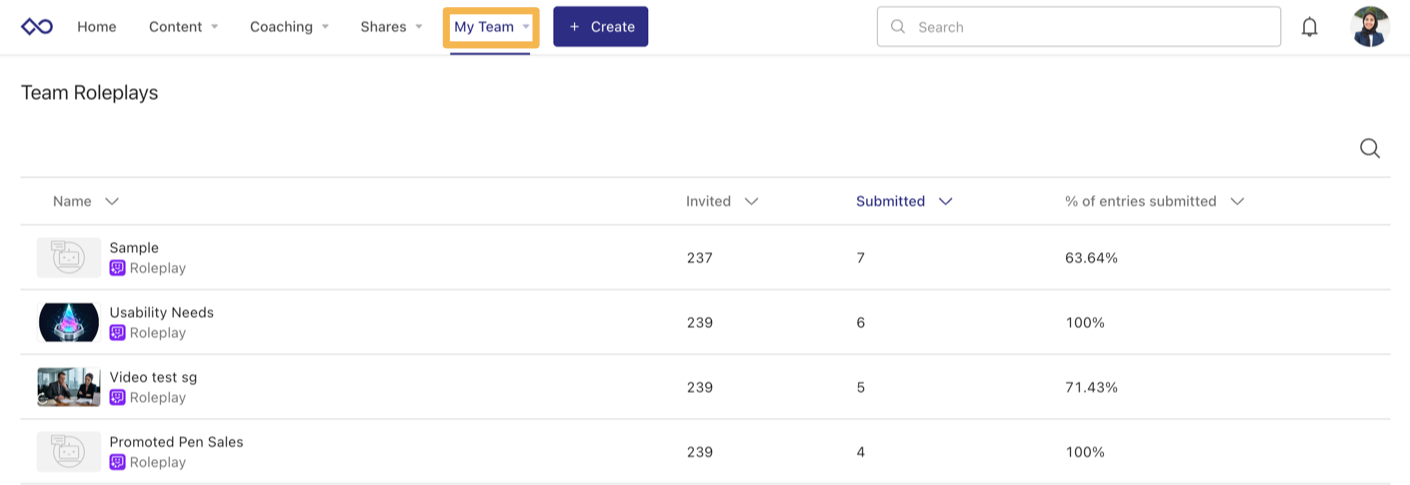
Task: Go to the Home menu item
Action: pos(97,27)
